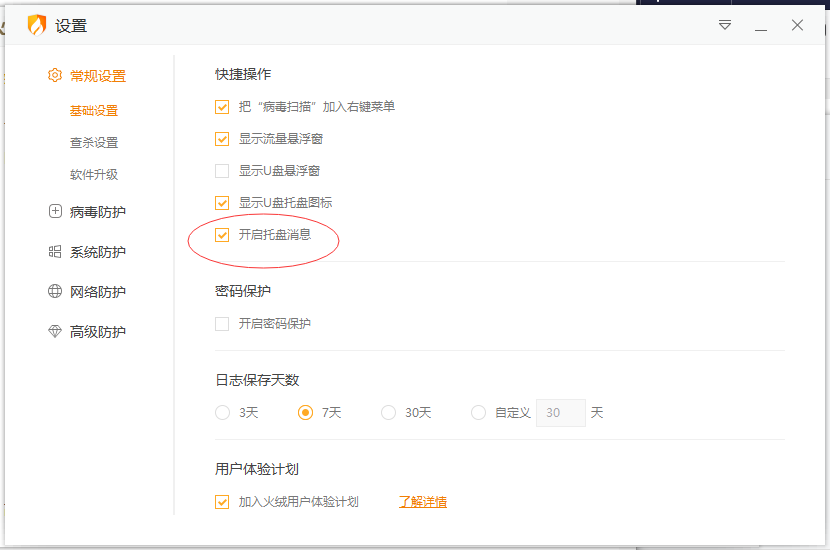This screenshot has height=550, width=830.
Task: Close the 设置 window
Action: (x=797, y=25)
